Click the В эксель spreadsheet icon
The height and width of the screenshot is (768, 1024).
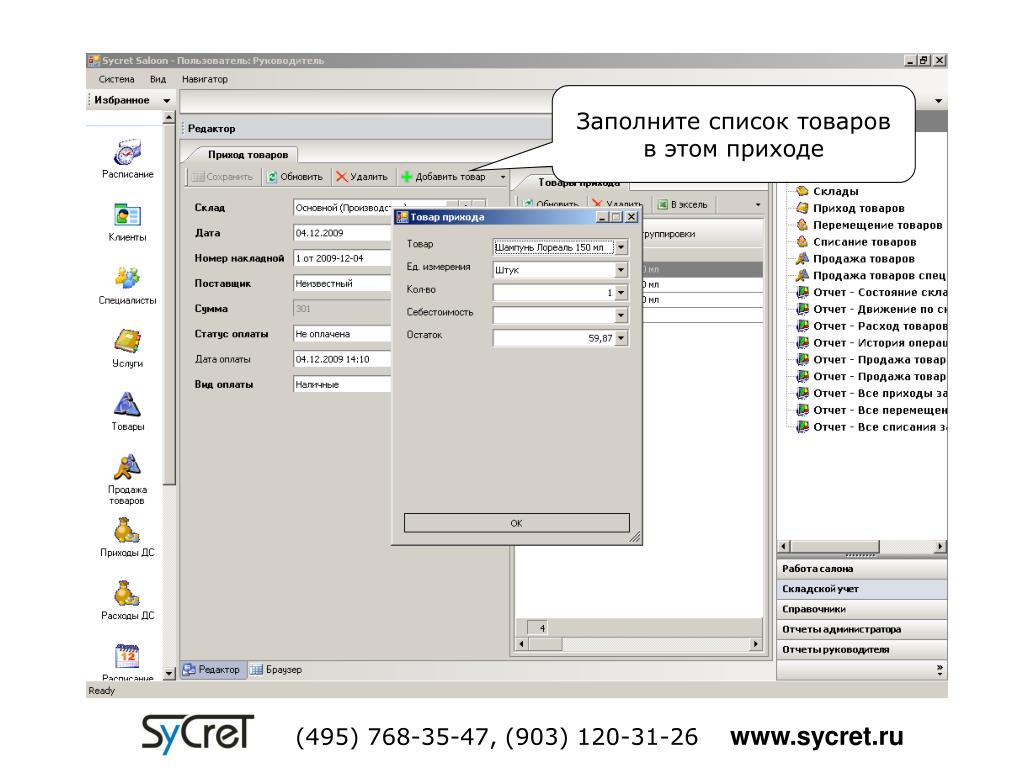coord(663,204)
